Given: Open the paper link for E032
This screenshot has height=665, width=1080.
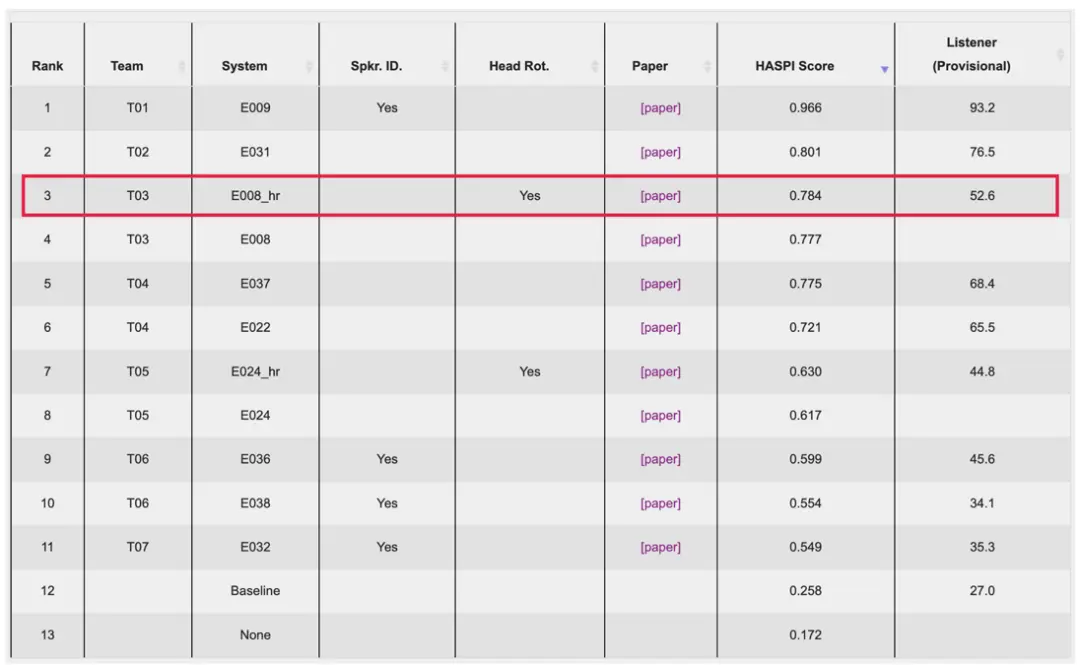Looking at the screenshot, I should pyautogui.click(x=660, y=547).
